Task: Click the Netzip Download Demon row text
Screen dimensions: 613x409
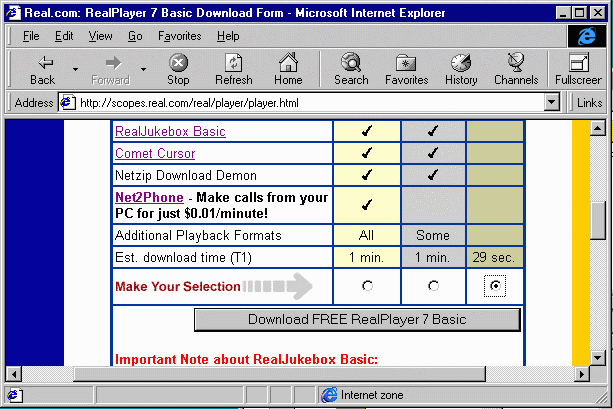Action: click(x=186, y=176)
